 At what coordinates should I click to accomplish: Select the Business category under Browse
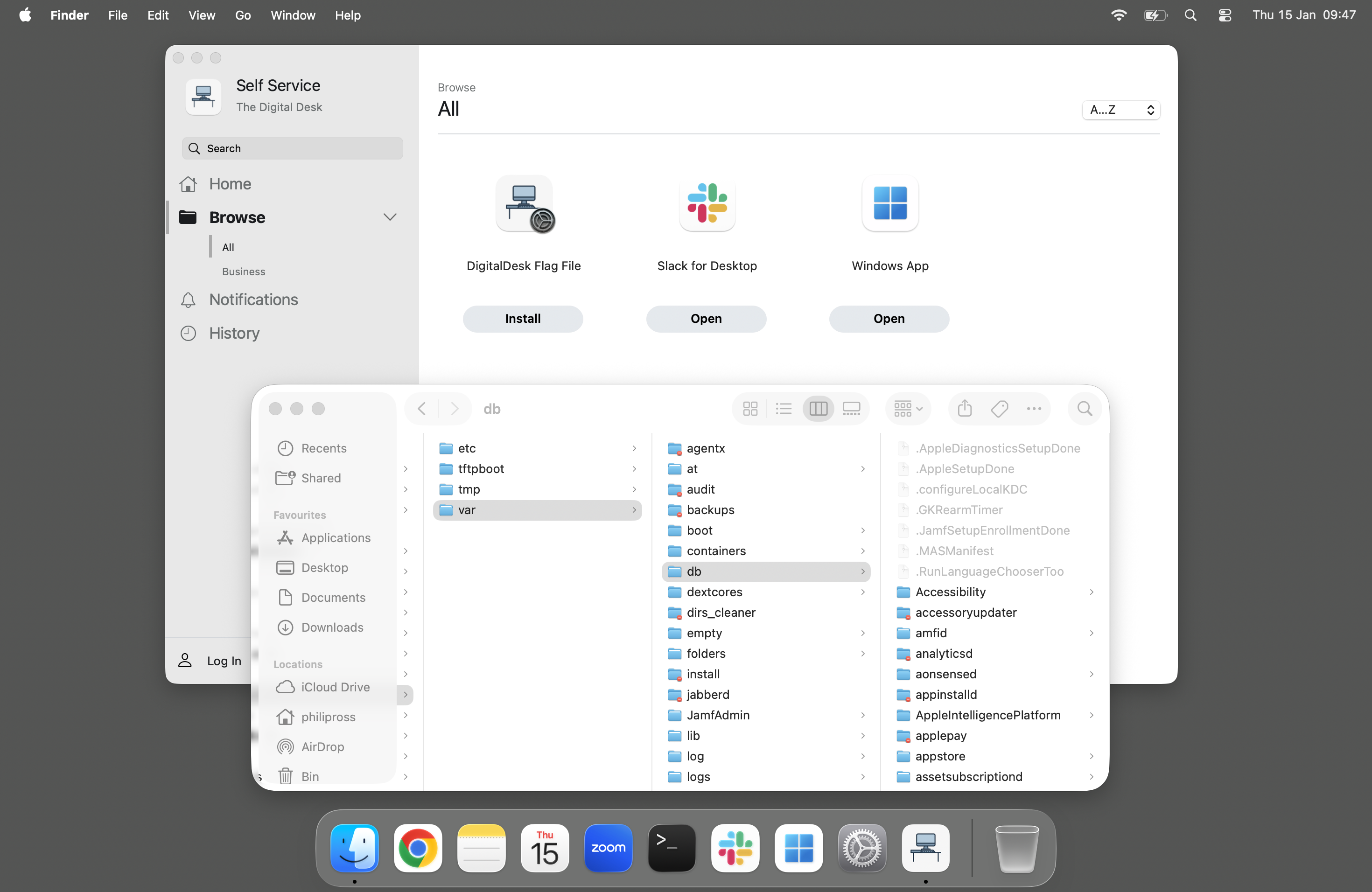[243, 272]
